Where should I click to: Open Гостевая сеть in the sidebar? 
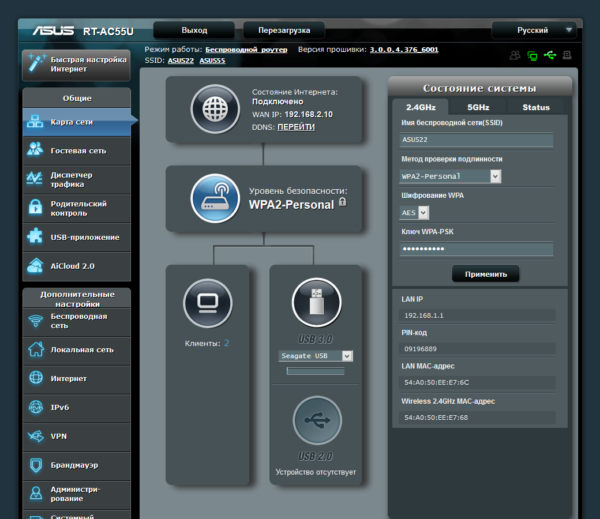click(x=77, y=151)
